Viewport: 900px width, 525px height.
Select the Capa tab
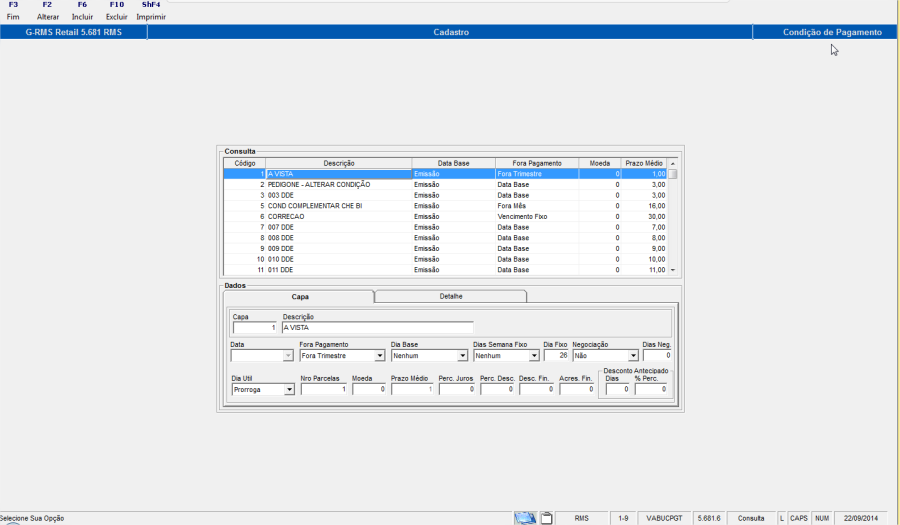(299, 297)
